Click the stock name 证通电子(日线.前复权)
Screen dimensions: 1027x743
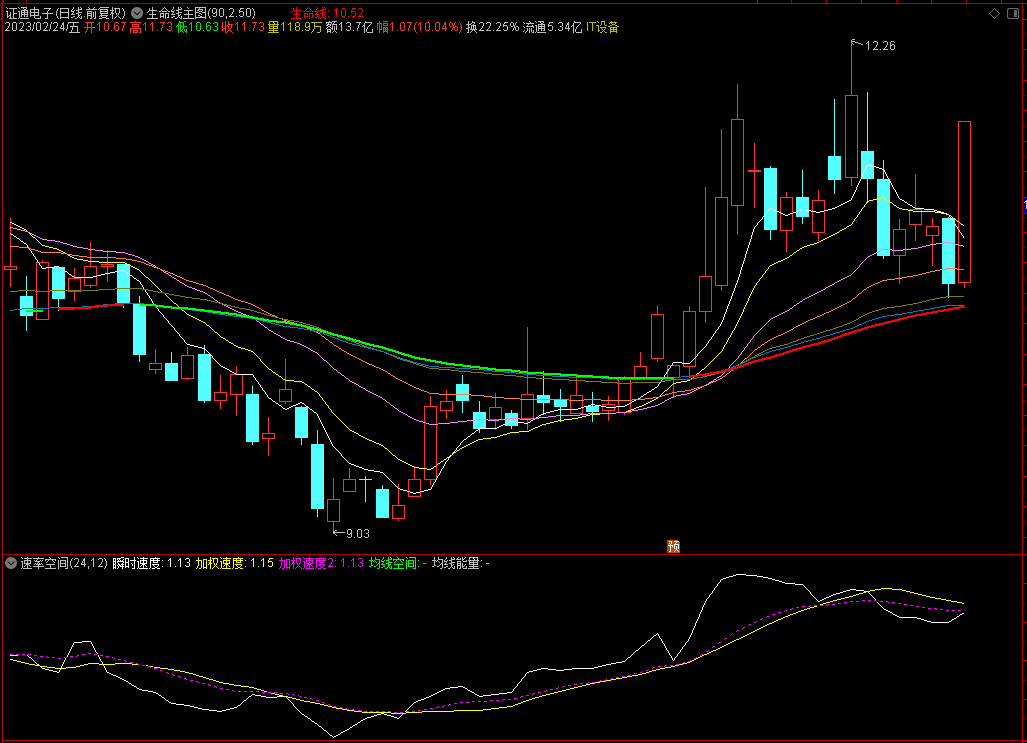[x=65, y=13]
